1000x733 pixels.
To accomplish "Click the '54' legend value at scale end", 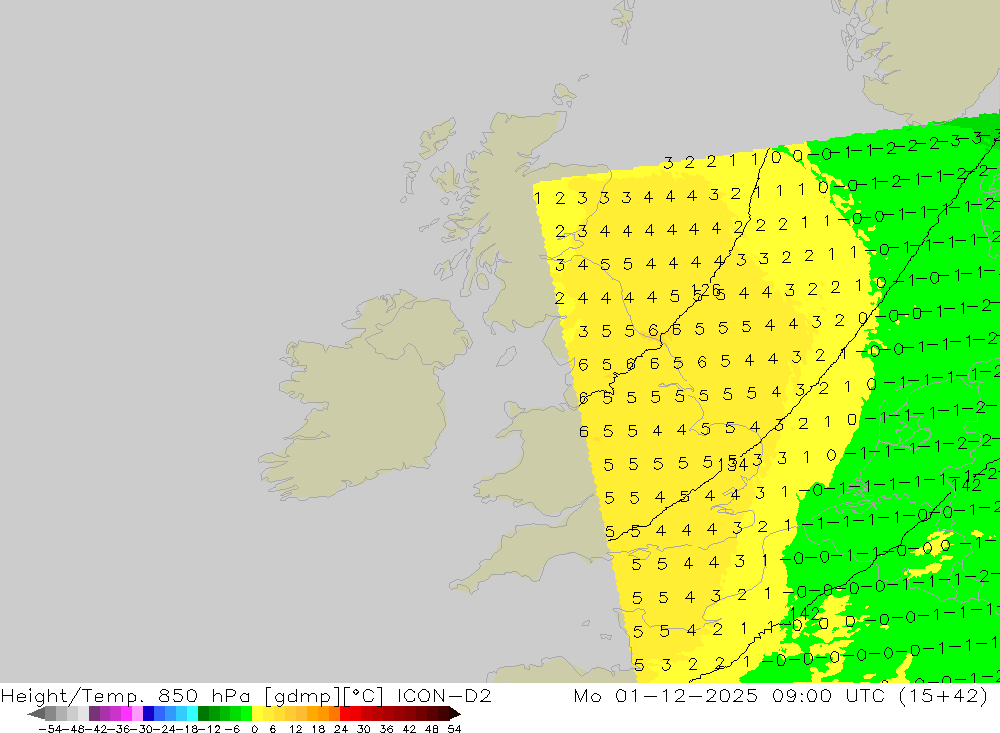I will click(x=454, y=729).
